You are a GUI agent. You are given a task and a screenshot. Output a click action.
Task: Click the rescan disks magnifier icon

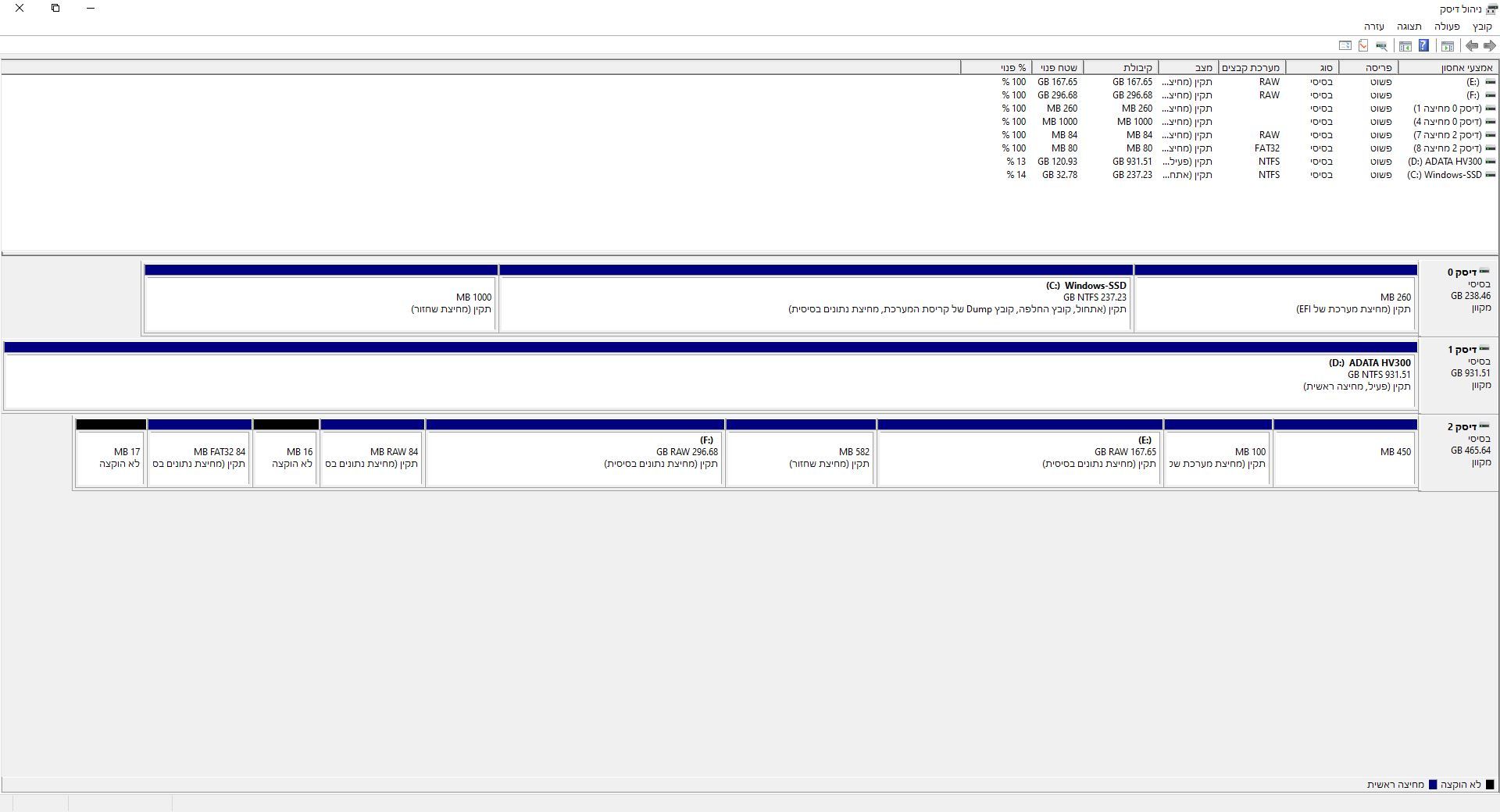point(1381,45)
